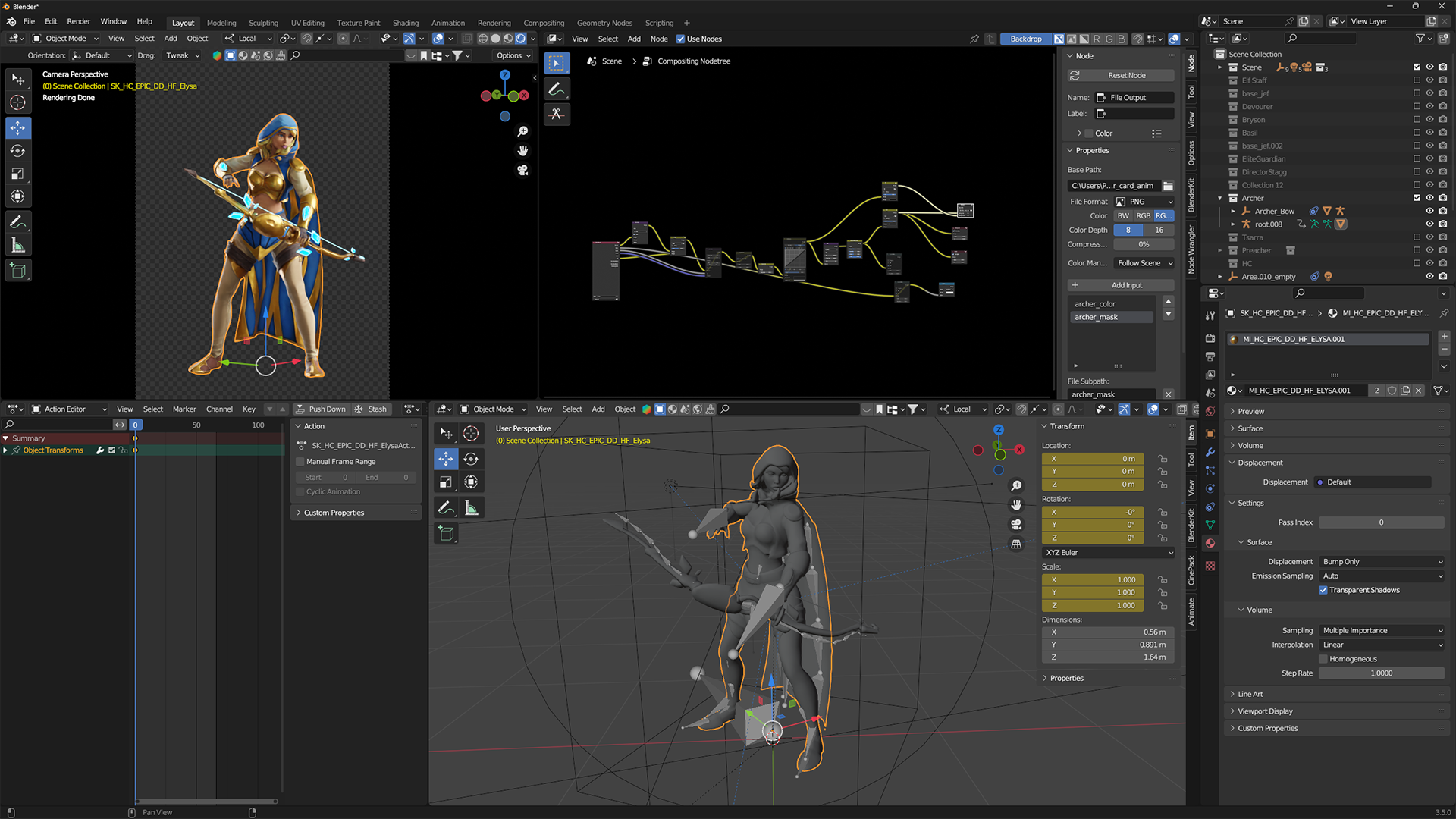
Task: Open the volume Sampling Multiple Importance dropdown
Action: [x=1382, y=631]
